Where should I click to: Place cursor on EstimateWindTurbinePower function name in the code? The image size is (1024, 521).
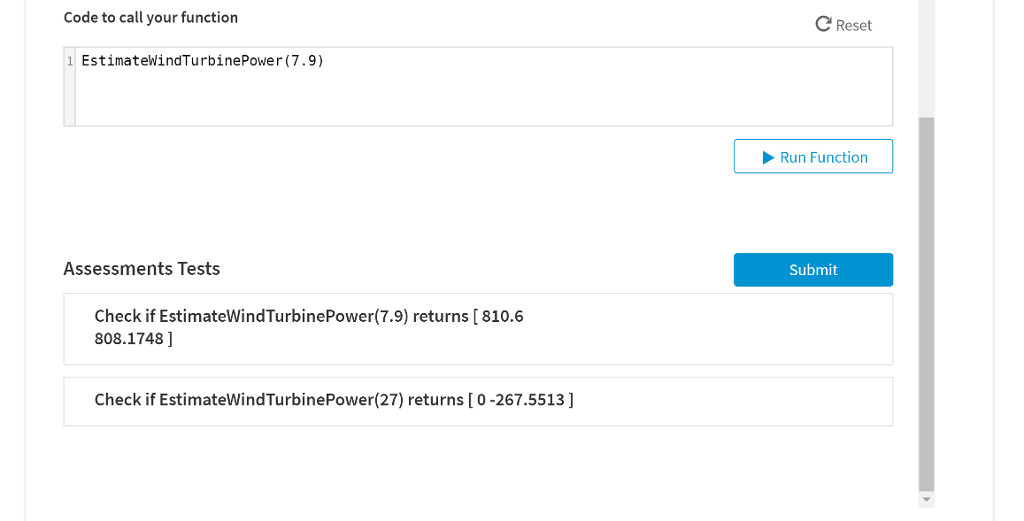[180, 61]
